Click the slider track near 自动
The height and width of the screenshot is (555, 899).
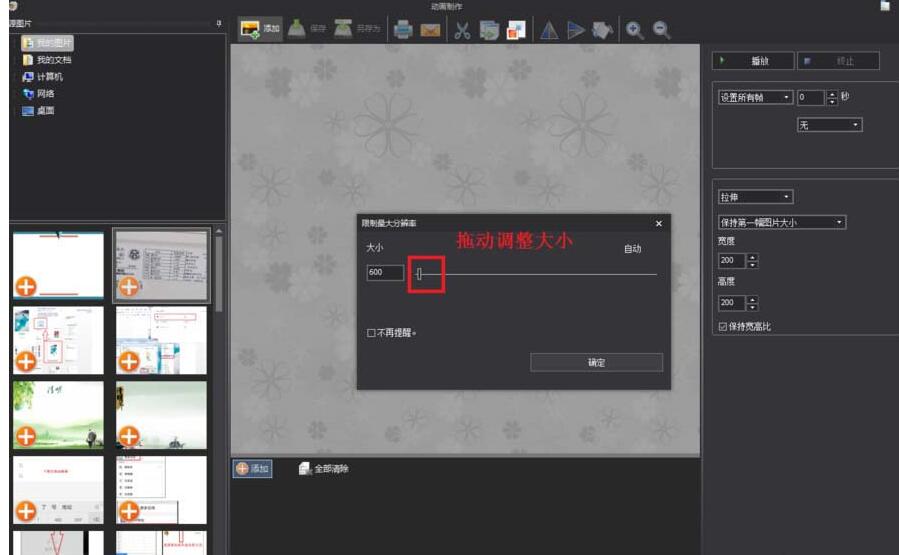tap(634, 274)
